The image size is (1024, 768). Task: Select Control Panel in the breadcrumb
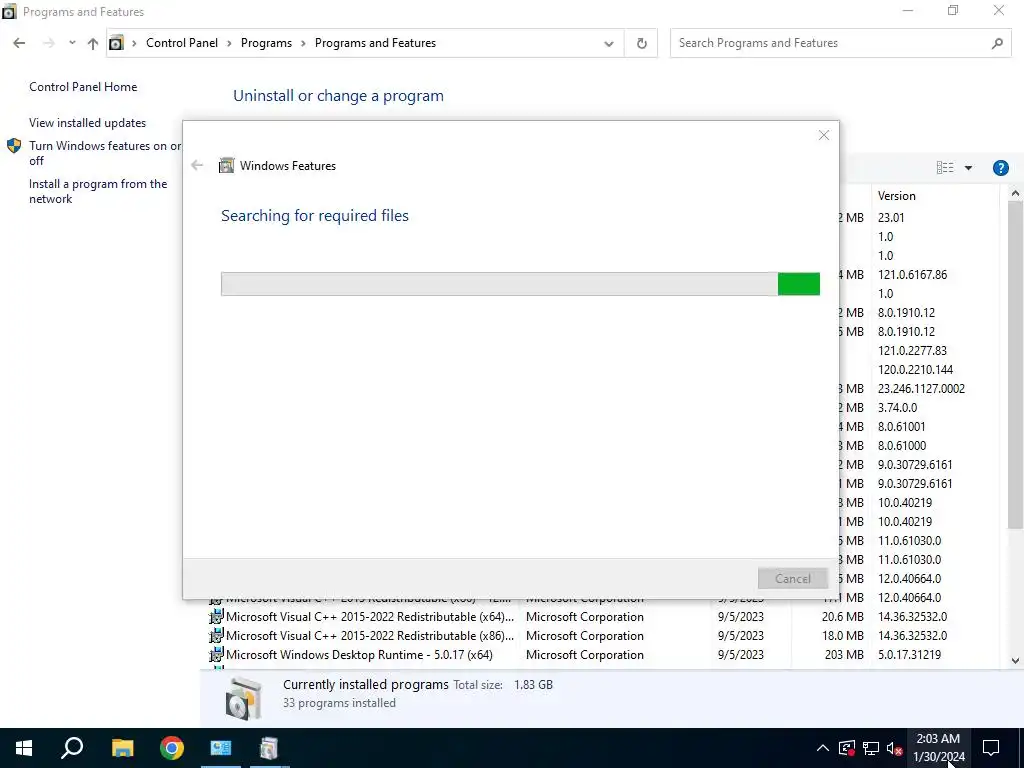pos(182,43)
